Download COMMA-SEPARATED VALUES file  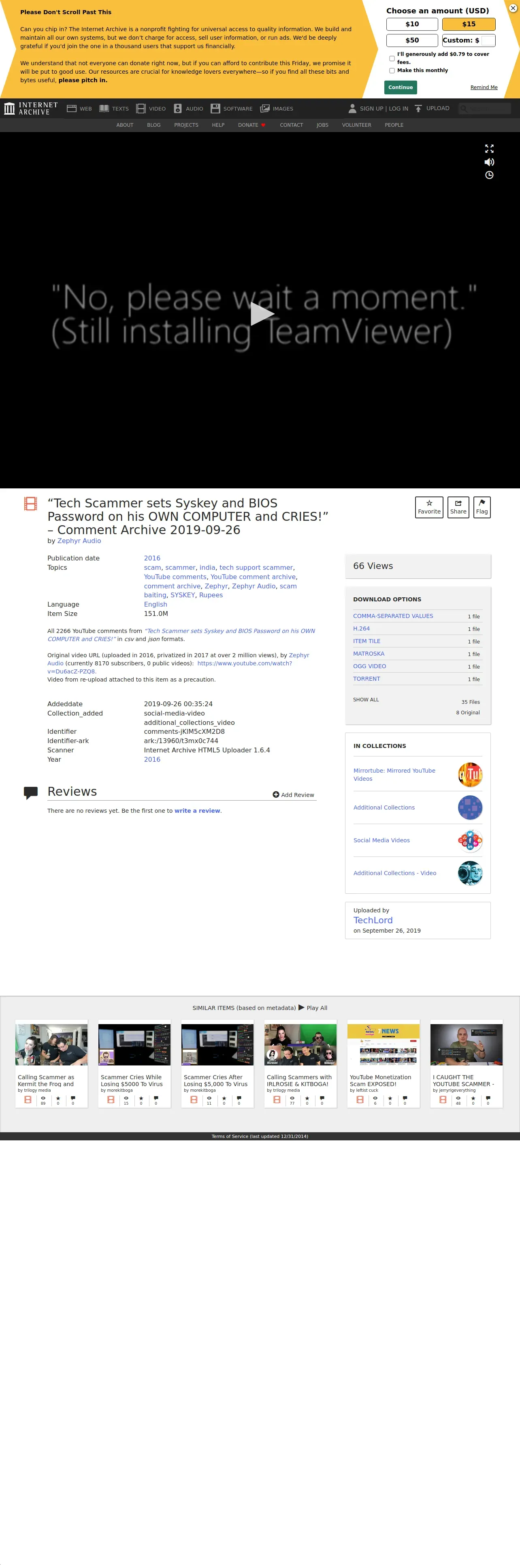393,616
